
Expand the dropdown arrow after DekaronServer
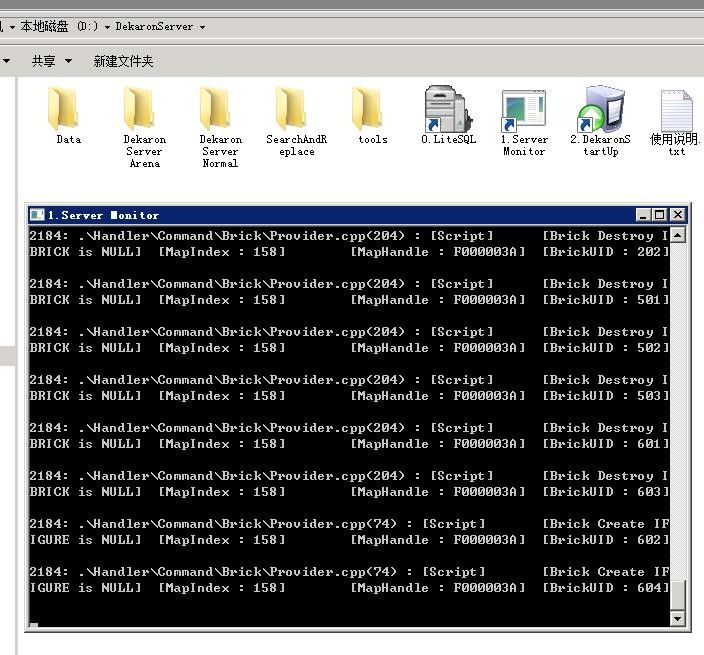[x=203, y=27]
